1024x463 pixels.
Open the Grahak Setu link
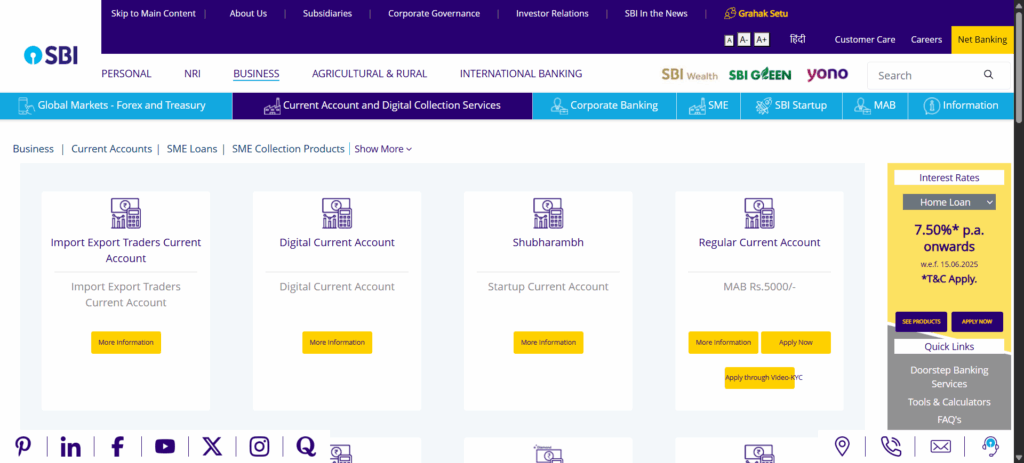pos(756,13)
